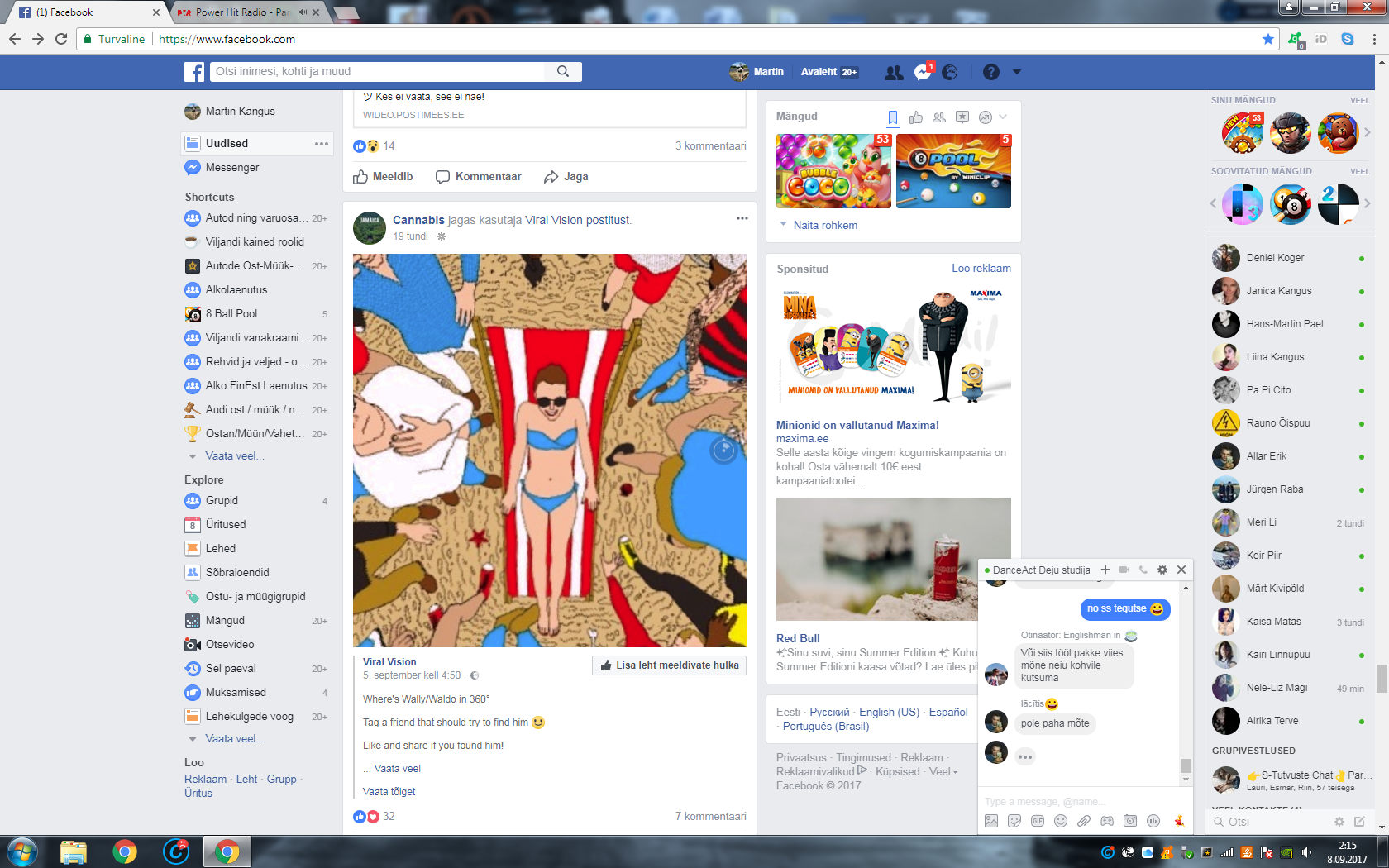Reload the page in Chrome

(x=61, y=39)
